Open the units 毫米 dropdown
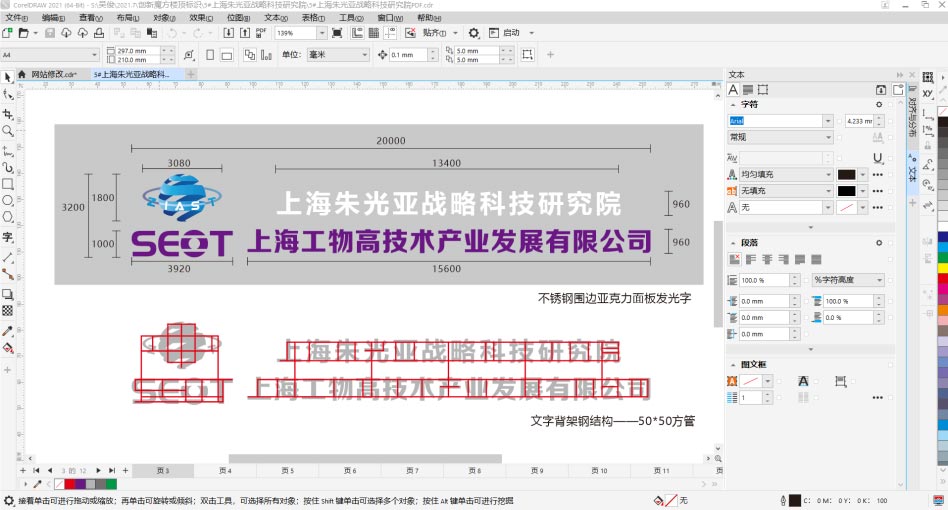 365,54
